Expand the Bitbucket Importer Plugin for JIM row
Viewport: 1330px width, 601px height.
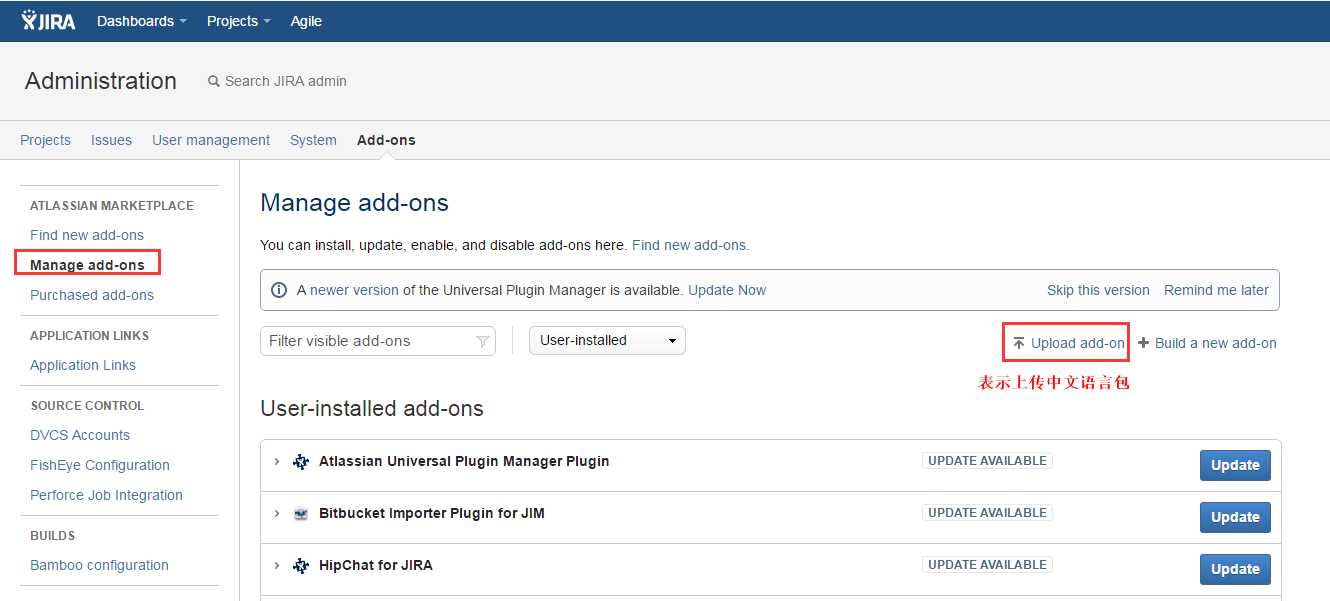(277, 514)
